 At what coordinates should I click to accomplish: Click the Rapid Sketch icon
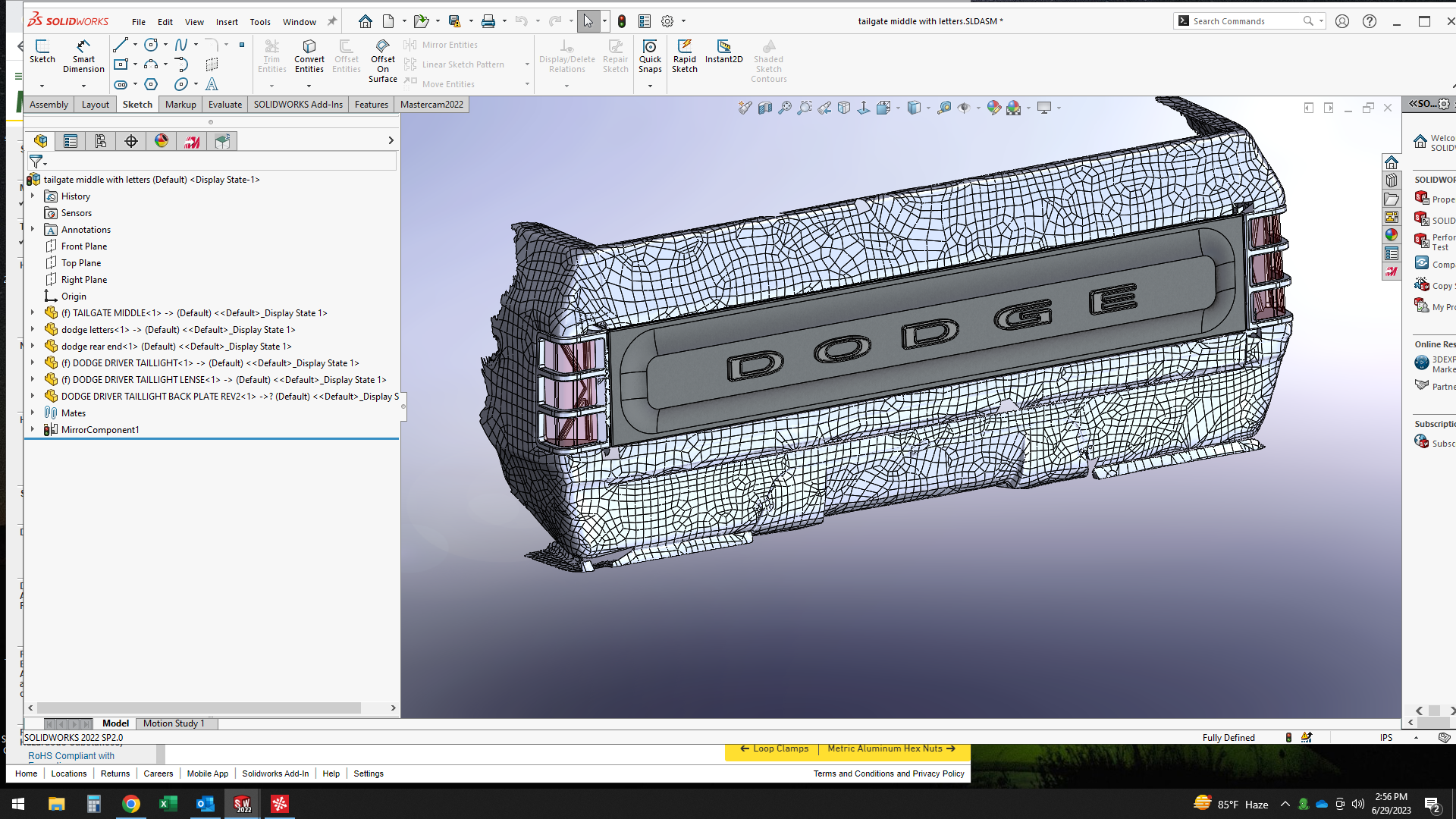click(x=684, y=56)
